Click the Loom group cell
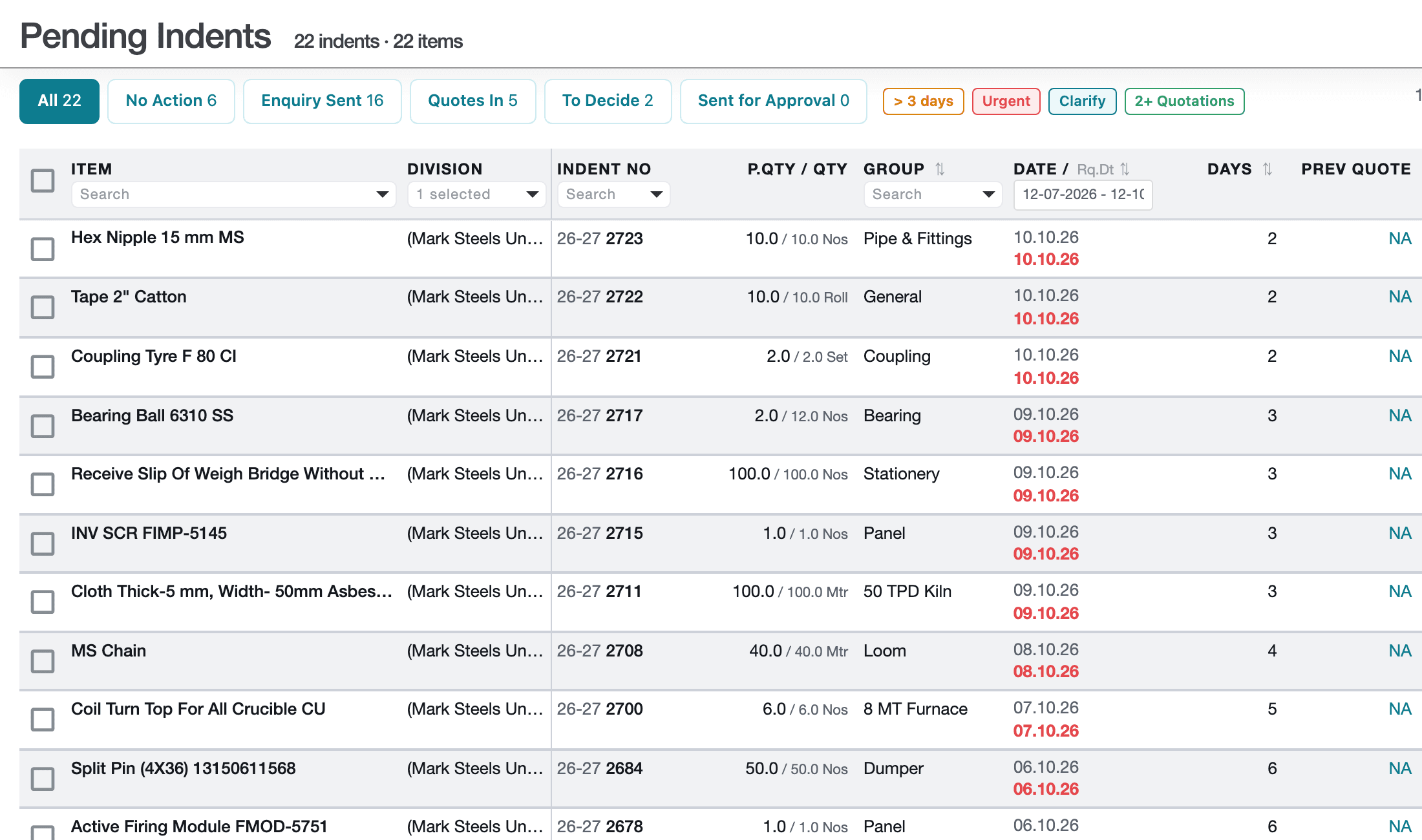Screen dimensions: 1422x840 tap(885, 651)
